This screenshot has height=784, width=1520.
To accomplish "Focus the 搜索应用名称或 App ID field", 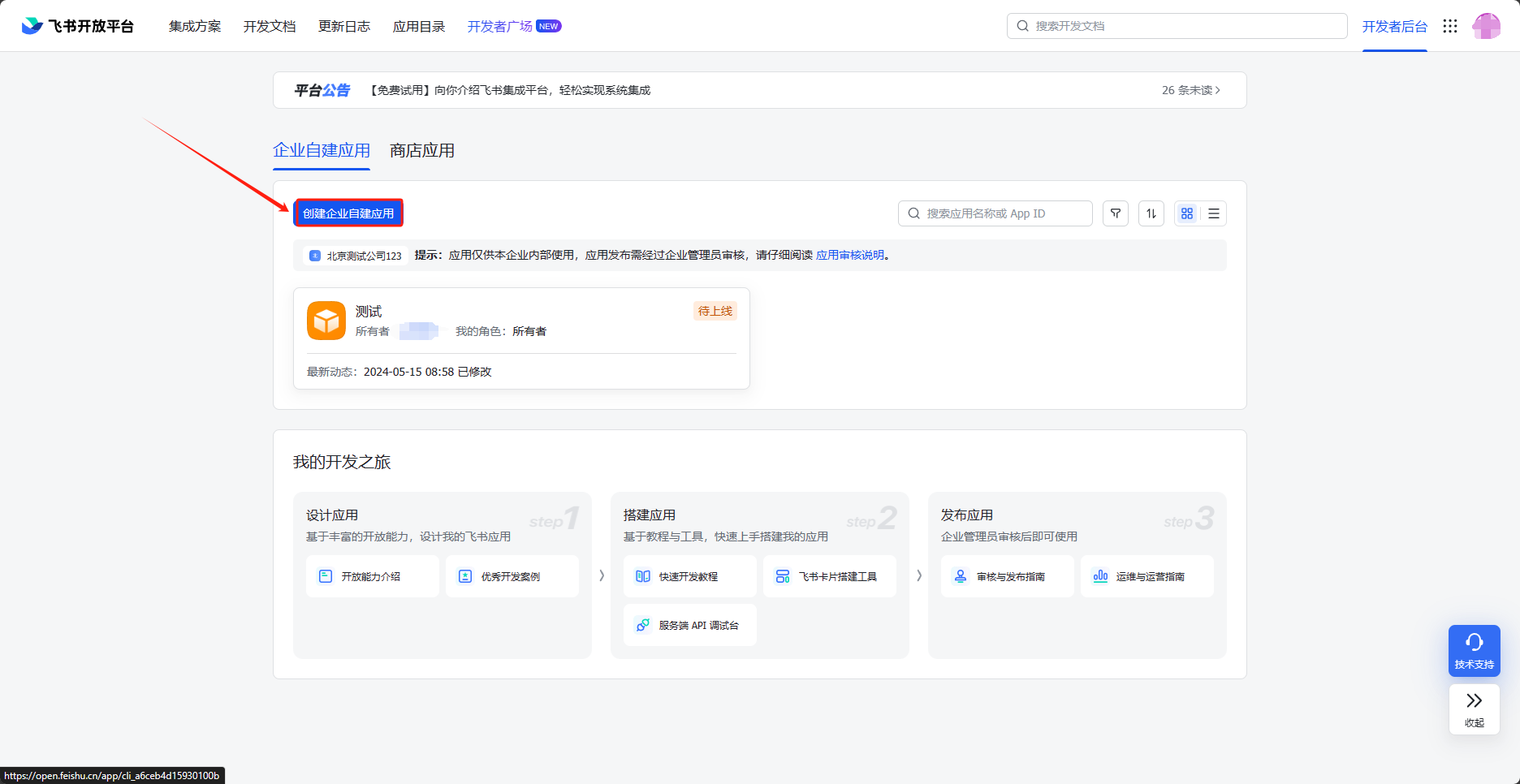I will coord(995,213).
